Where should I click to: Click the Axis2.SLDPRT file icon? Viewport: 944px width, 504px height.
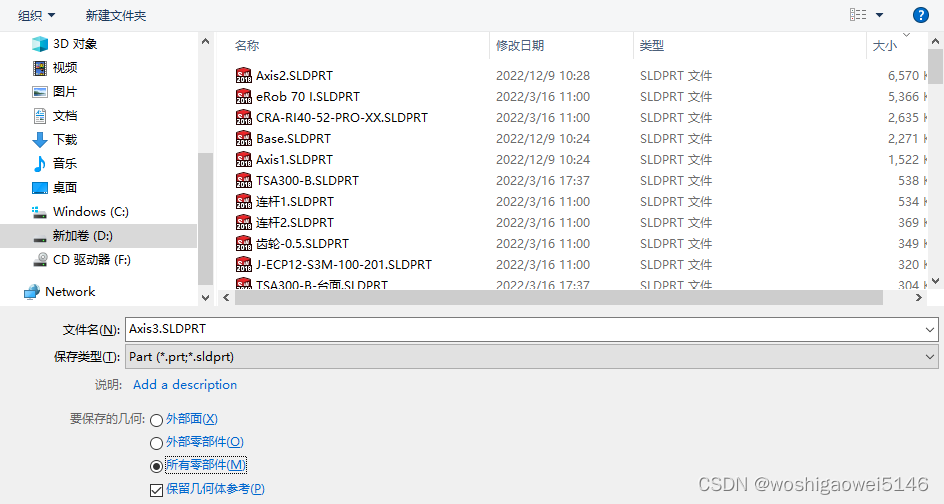coord(243,75)
